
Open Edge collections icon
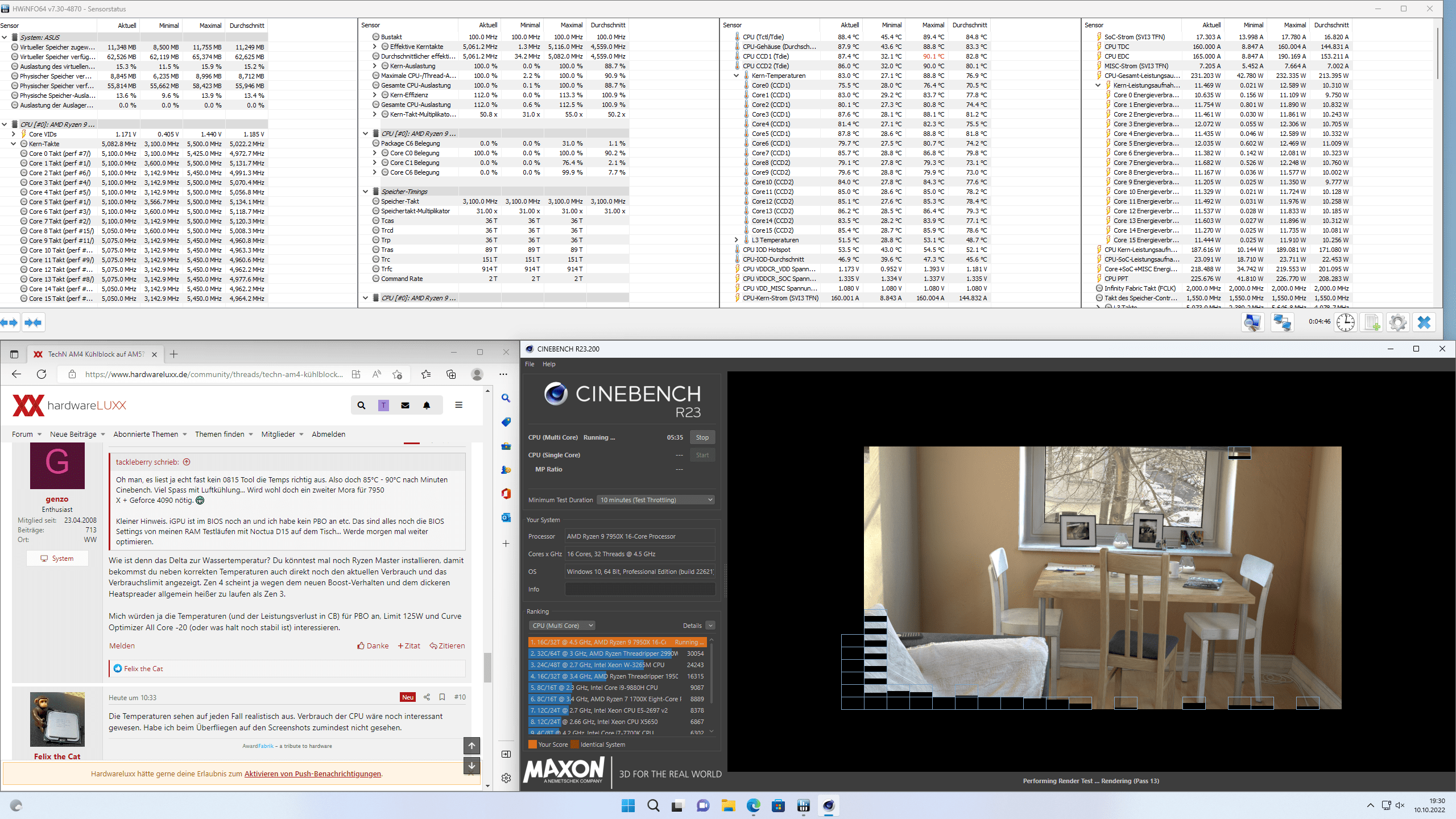(451, 374)
